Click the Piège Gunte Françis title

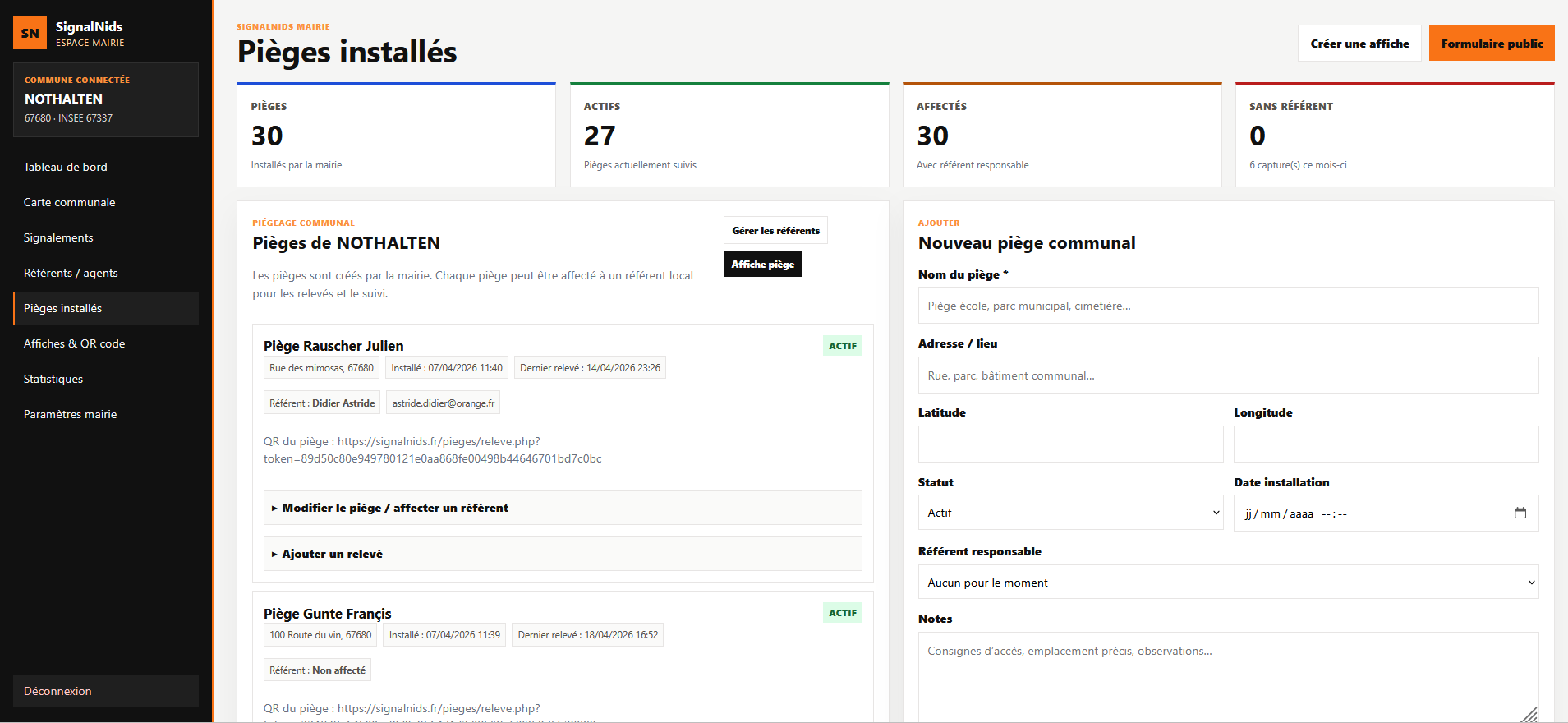click(x=327, y=614)
